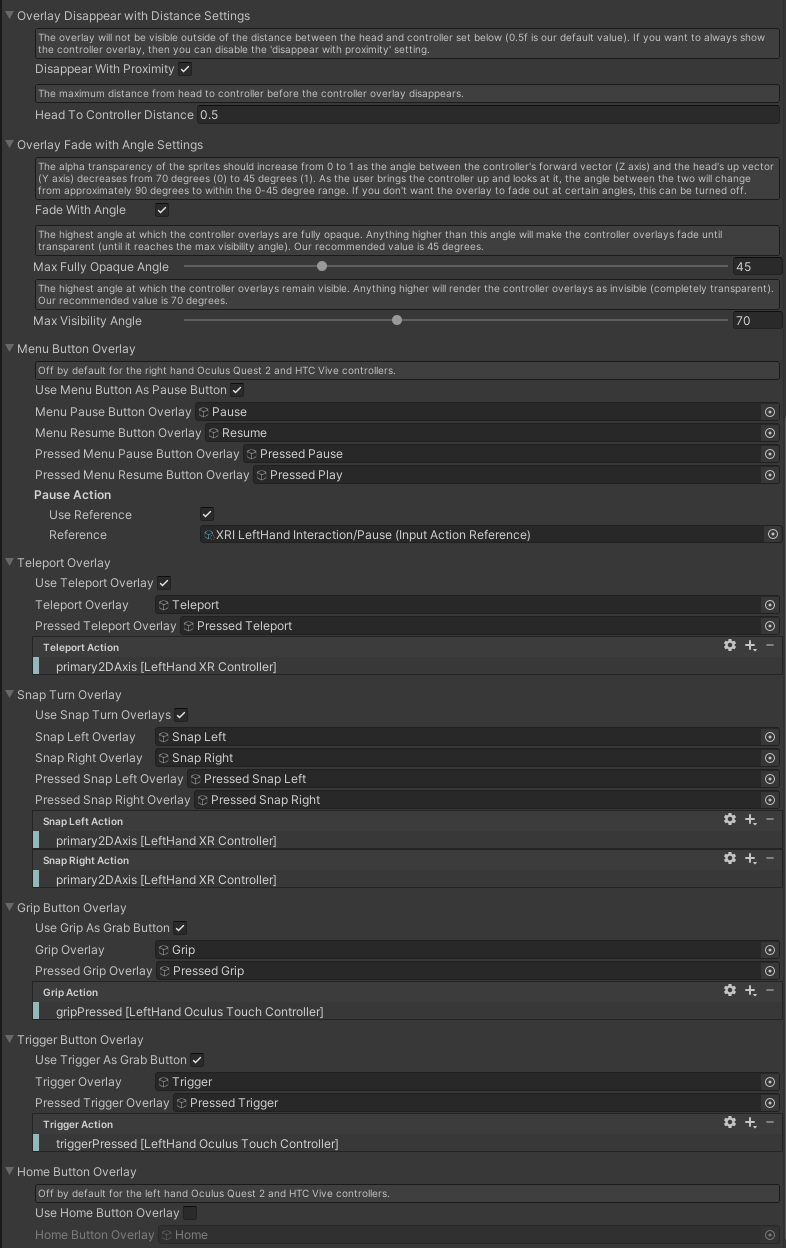Open Snap Right Action settings gear
The height and width of the screenshot is (1248, 786).
click(x=730, y=859)
